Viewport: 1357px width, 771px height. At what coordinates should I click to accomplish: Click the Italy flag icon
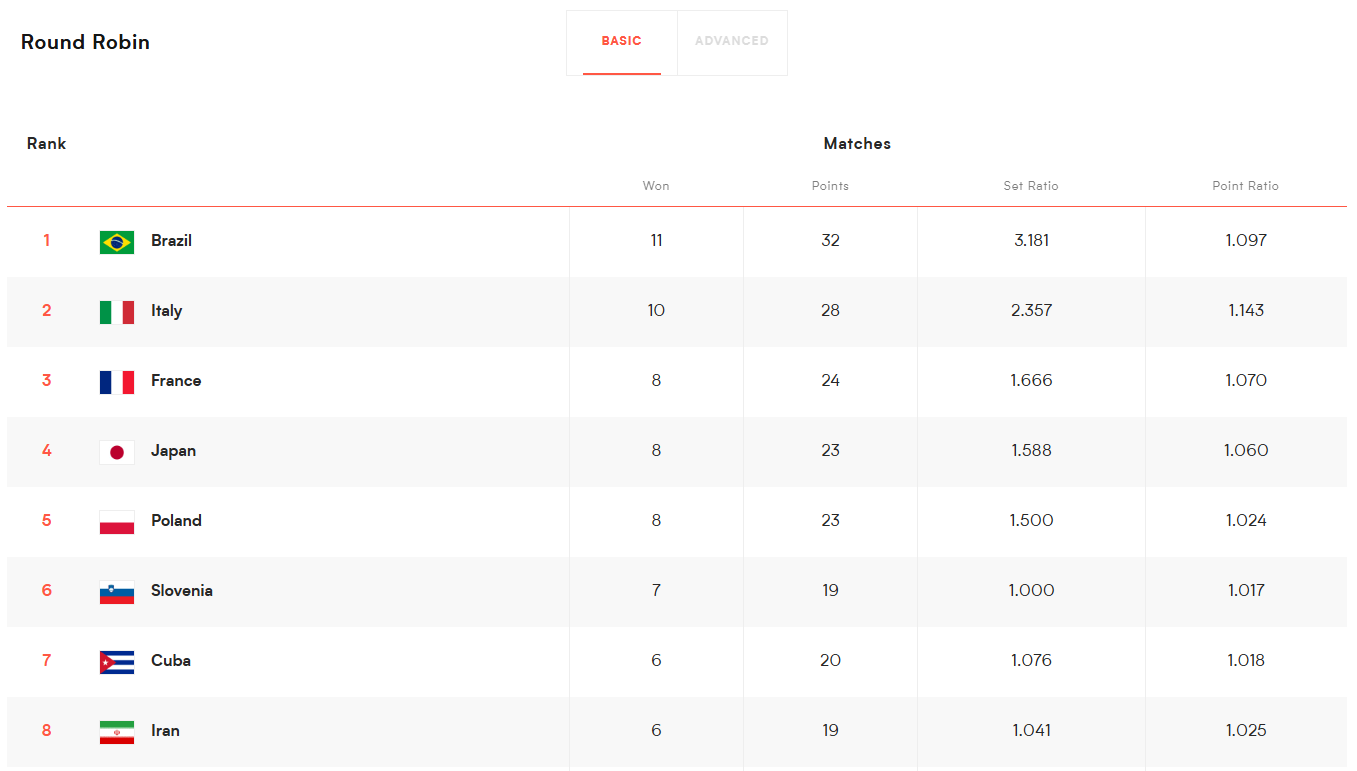pyautogui.click(x=117, y=312)
